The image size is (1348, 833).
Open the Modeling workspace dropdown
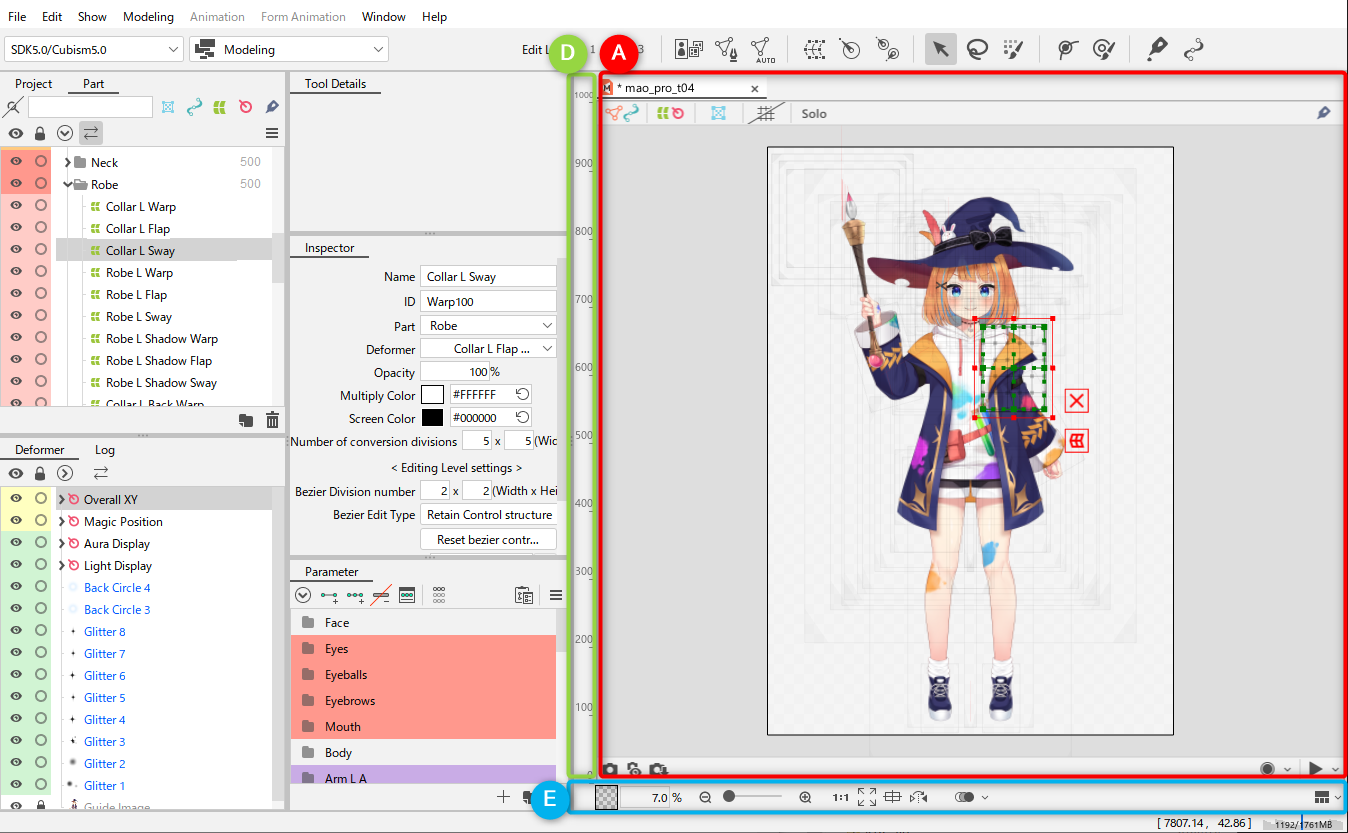click(289, 49)
